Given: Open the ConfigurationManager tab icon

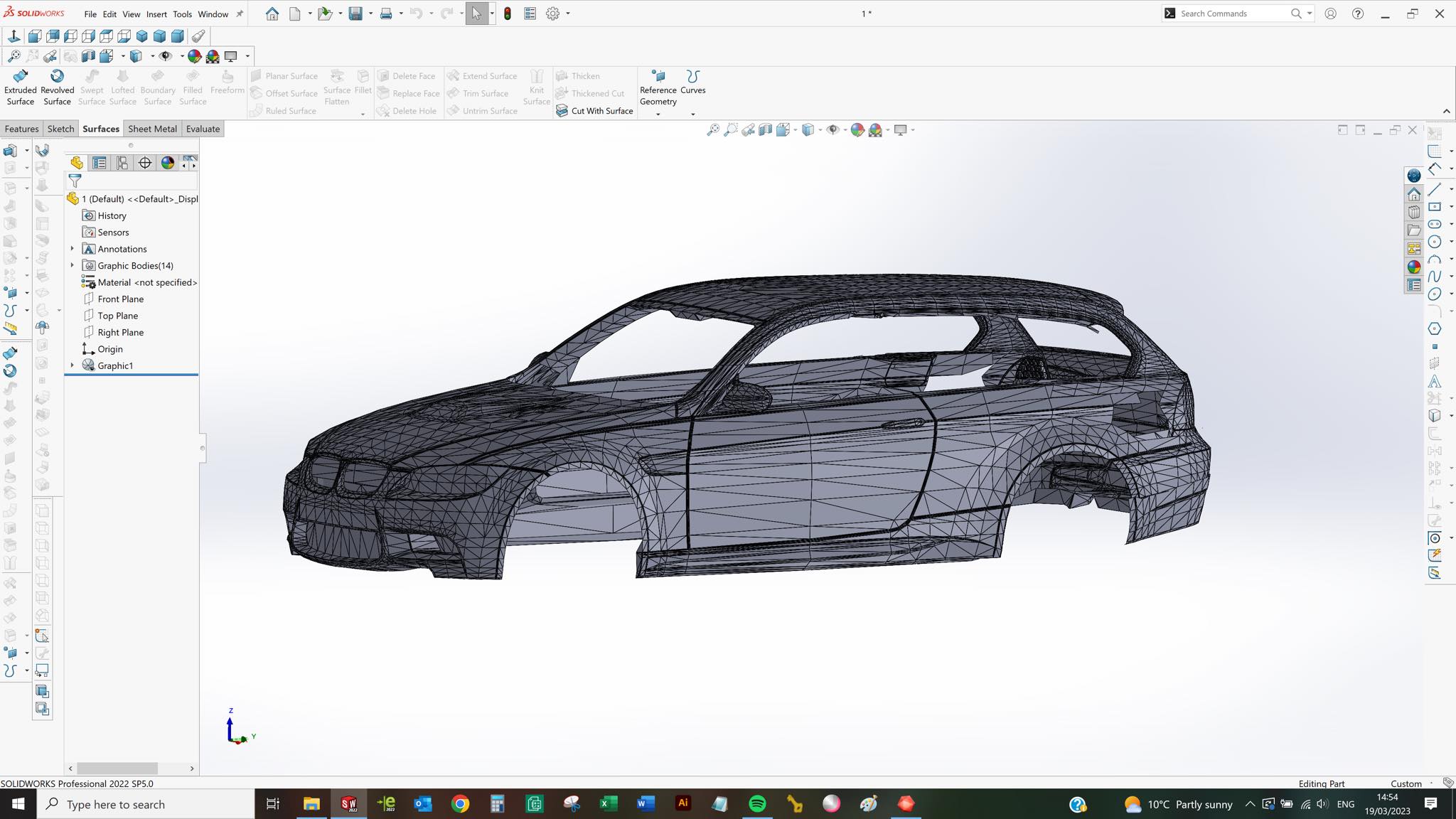Looking at the screenshot, I should [x=122, y=163].
